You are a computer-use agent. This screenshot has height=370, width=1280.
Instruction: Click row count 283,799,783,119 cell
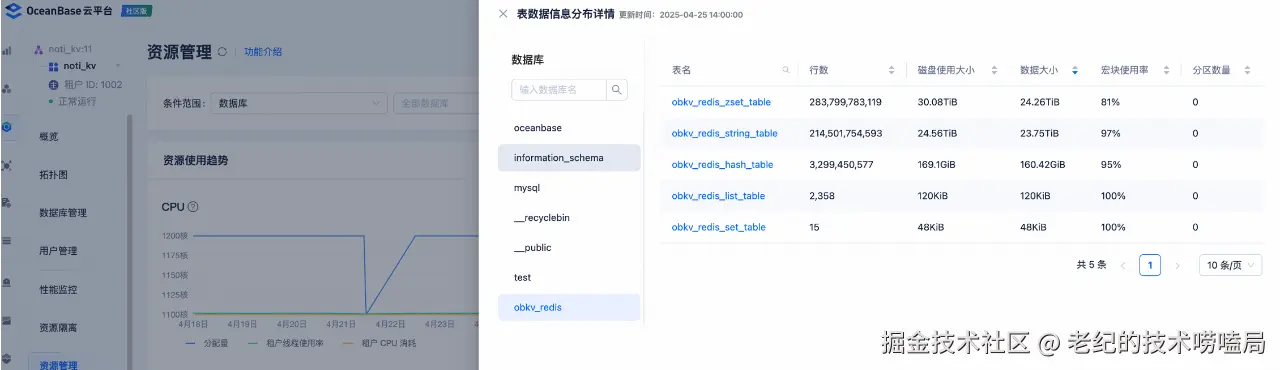(x=845, y=102)
